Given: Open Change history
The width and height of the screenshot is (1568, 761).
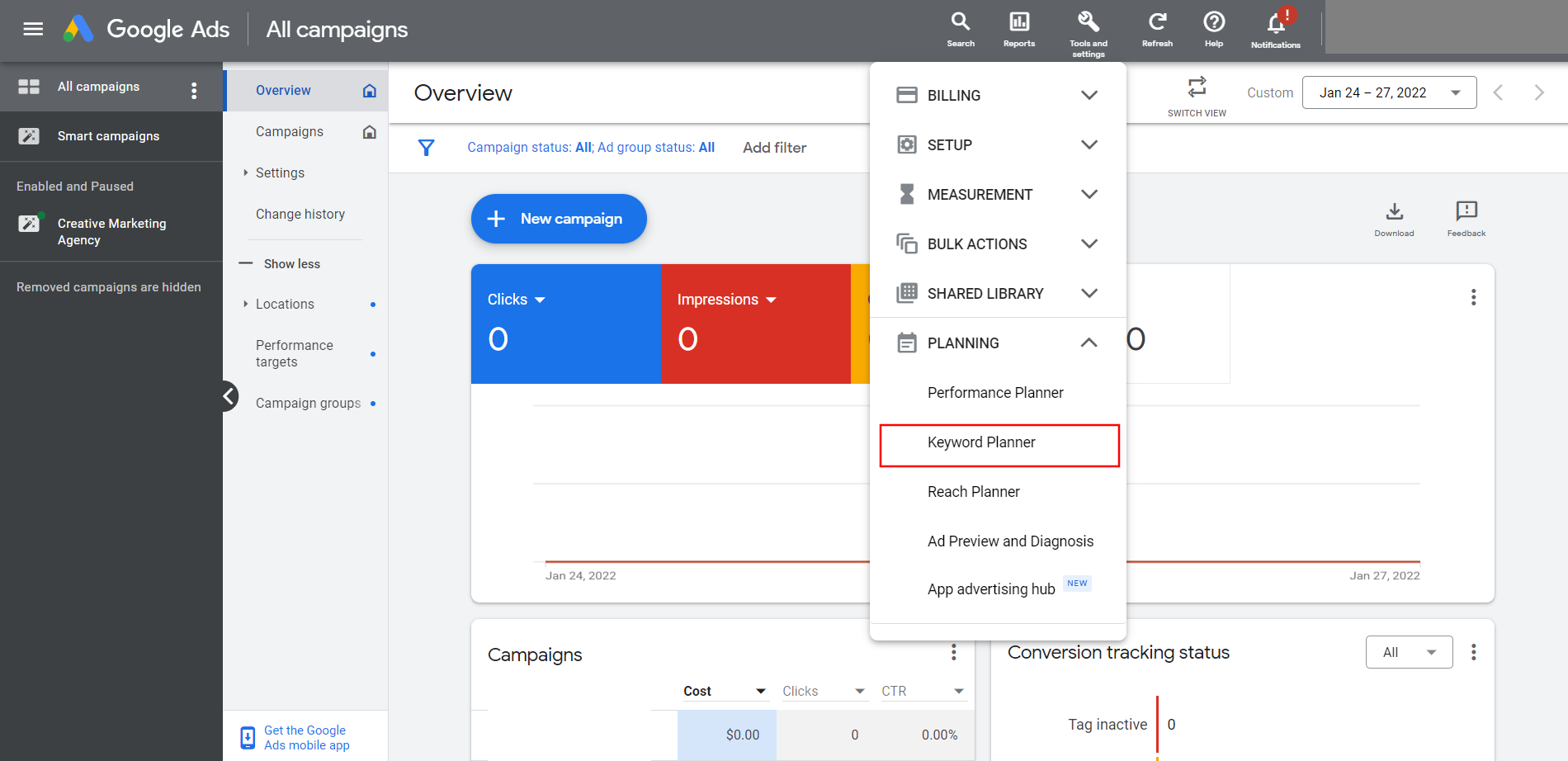Looking at the screenshot, I should pyautogui.click(x=300, y=215).
